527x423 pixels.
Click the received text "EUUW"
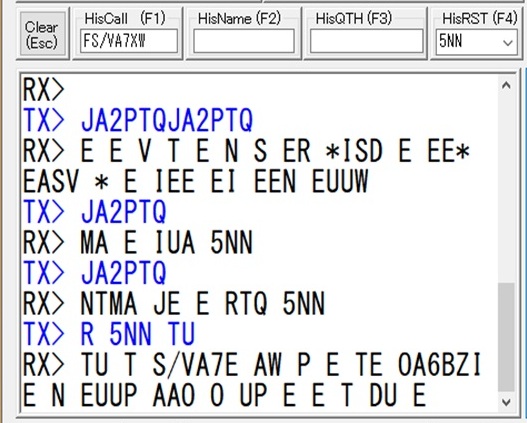coord(340,181)
